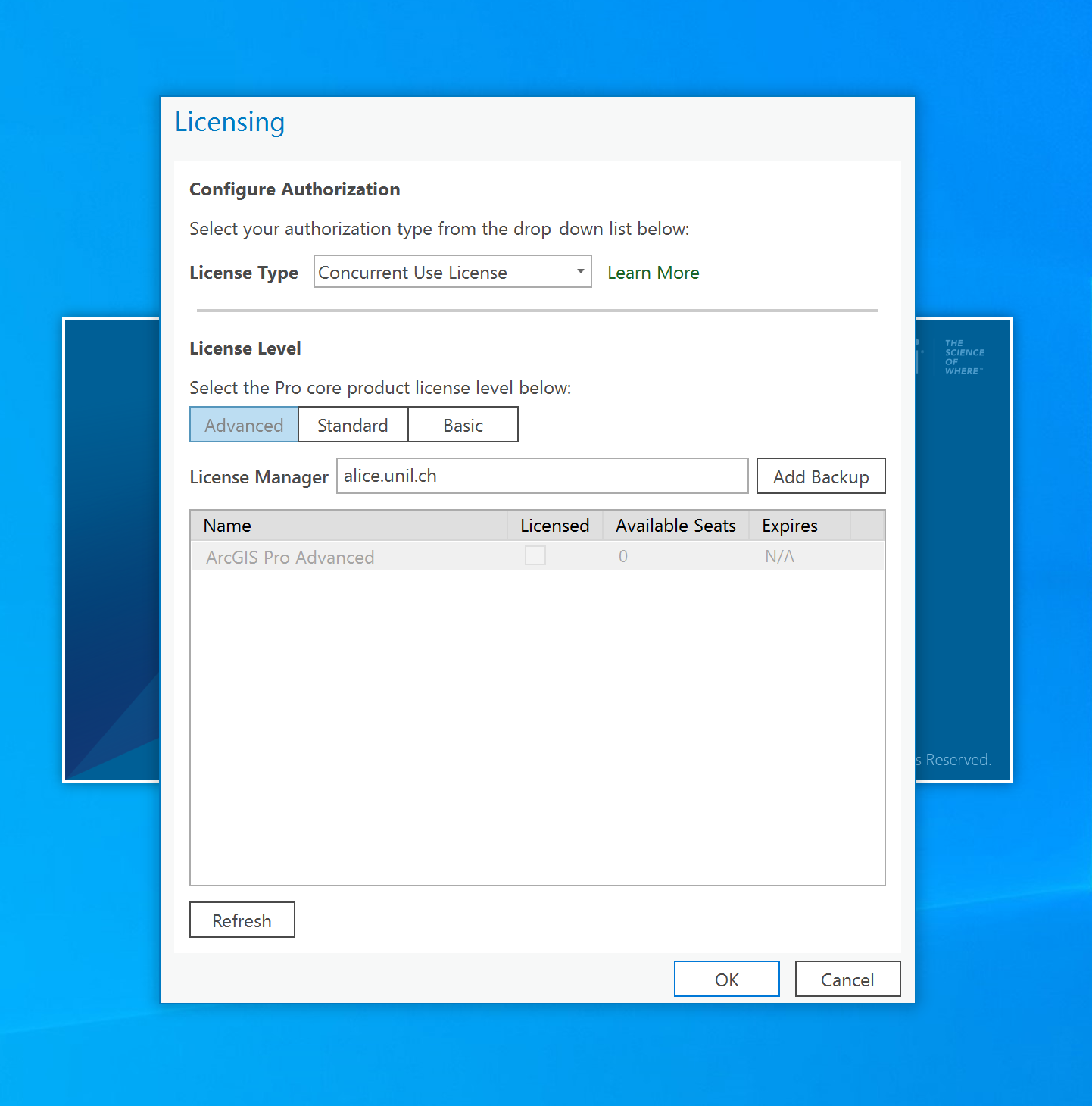Click the License Manager text field
The image size is (1092, 1106).
[x=541, y=476]
